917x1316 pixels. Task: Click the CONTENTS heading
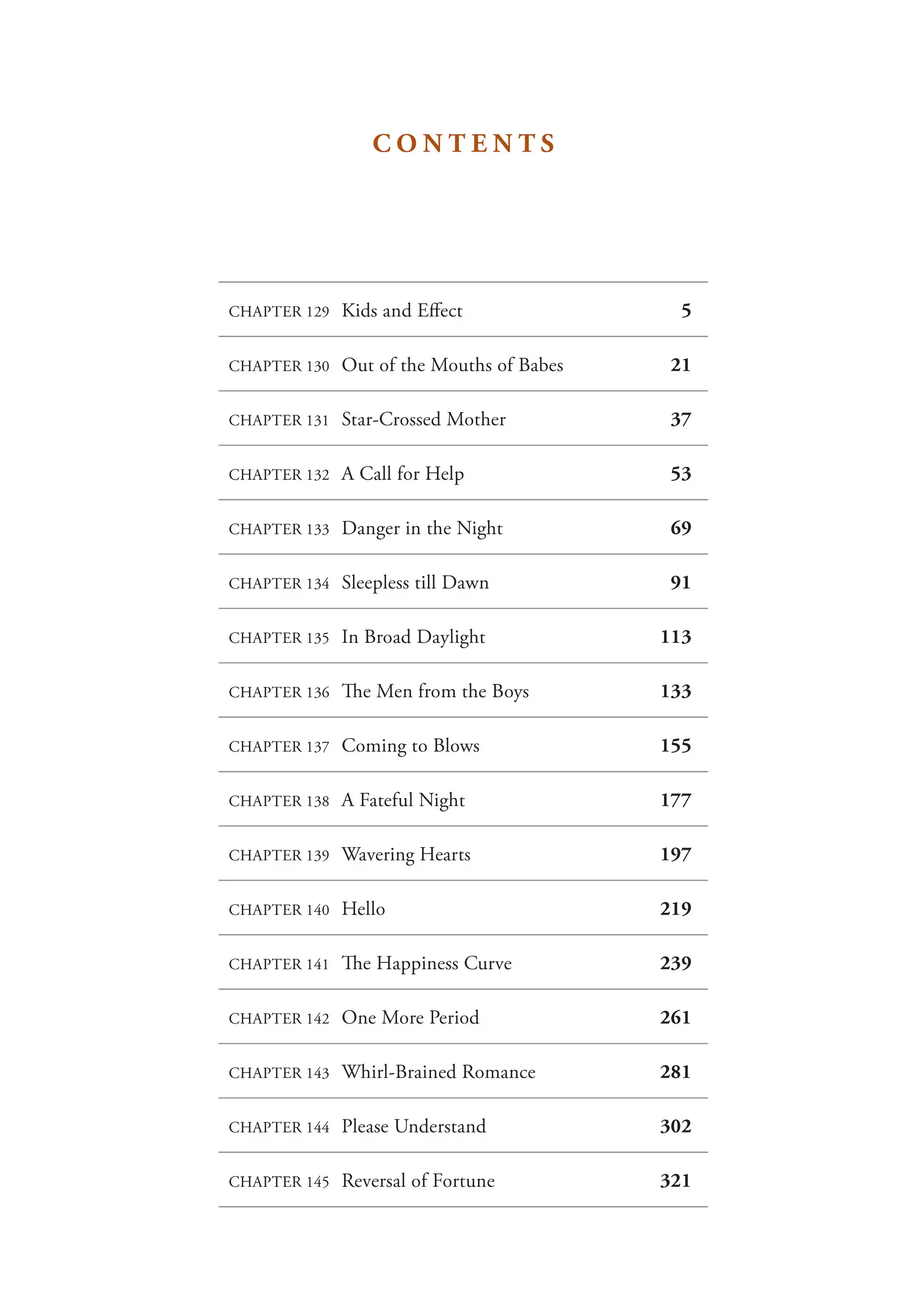(x=464, y=143)
